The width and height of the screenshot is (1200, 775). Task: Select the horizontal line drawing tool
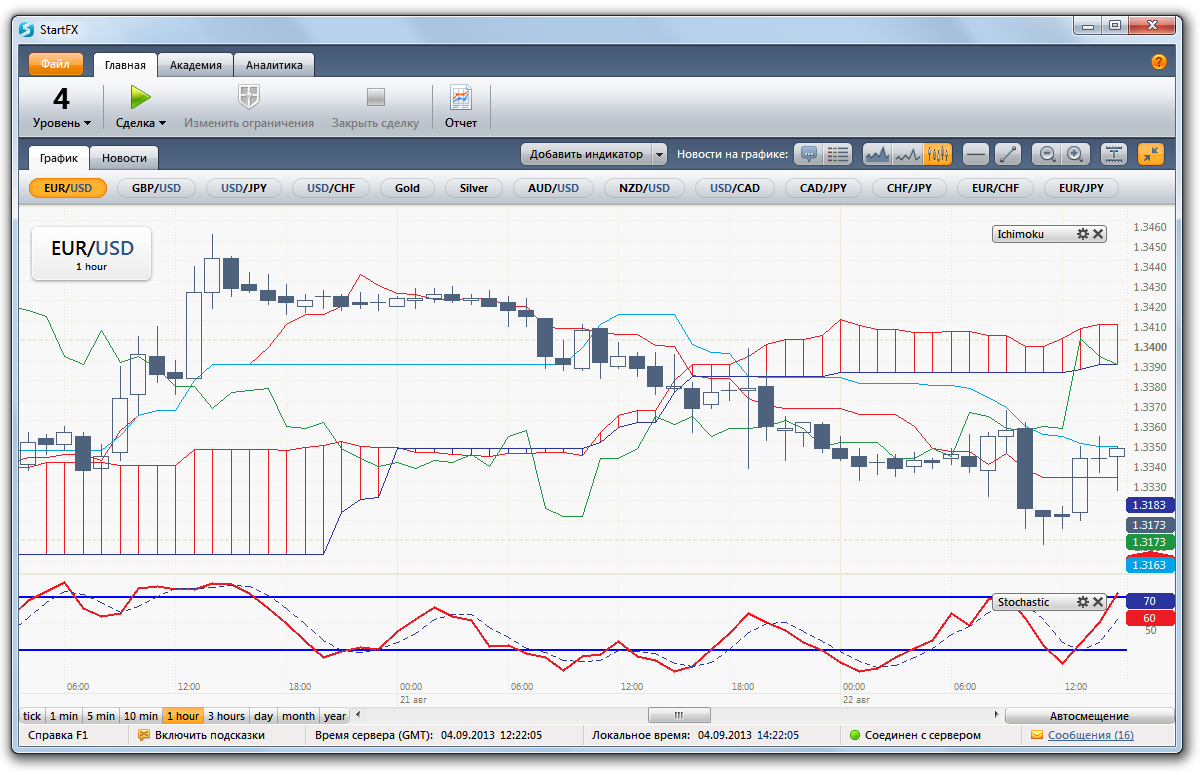pyautogui.click(x=976, y=155)
